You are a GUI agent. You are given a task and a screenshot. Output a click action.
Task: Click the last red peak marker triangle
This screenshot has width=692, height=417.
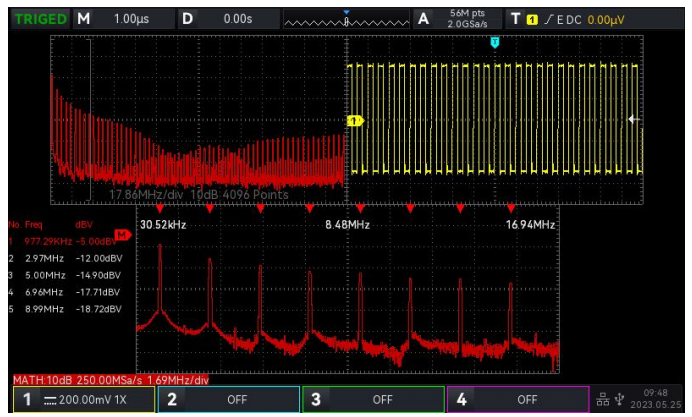(511, 208)
